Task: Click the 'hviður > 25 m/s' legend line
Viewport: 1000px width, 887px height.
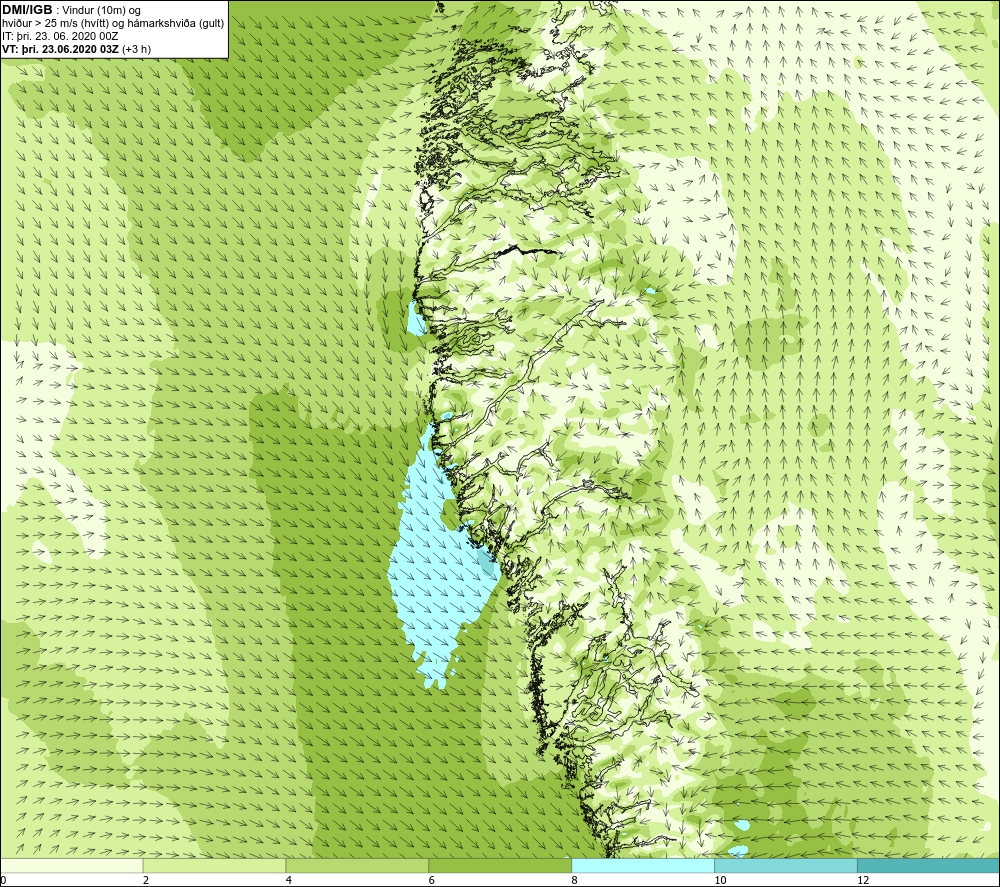Action: point(113,23)
